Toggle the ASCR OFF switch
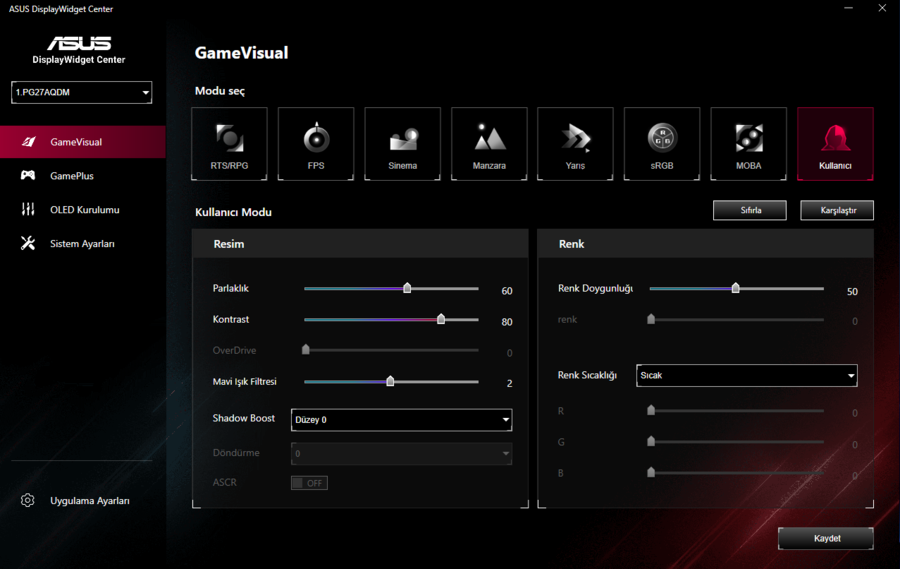The image size is (900, 569). (x=309, y=483)
